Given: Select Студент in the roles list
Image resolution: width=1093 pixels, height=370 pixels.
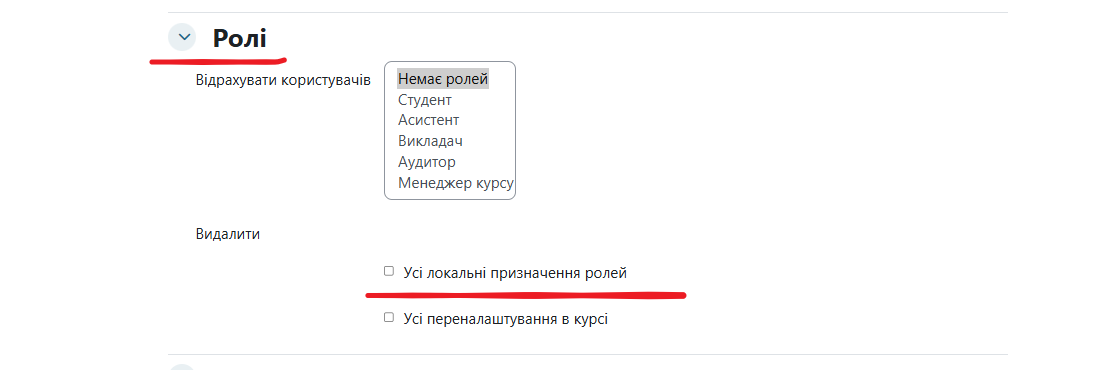Looking at the screenshot, I should pos(425,100).
